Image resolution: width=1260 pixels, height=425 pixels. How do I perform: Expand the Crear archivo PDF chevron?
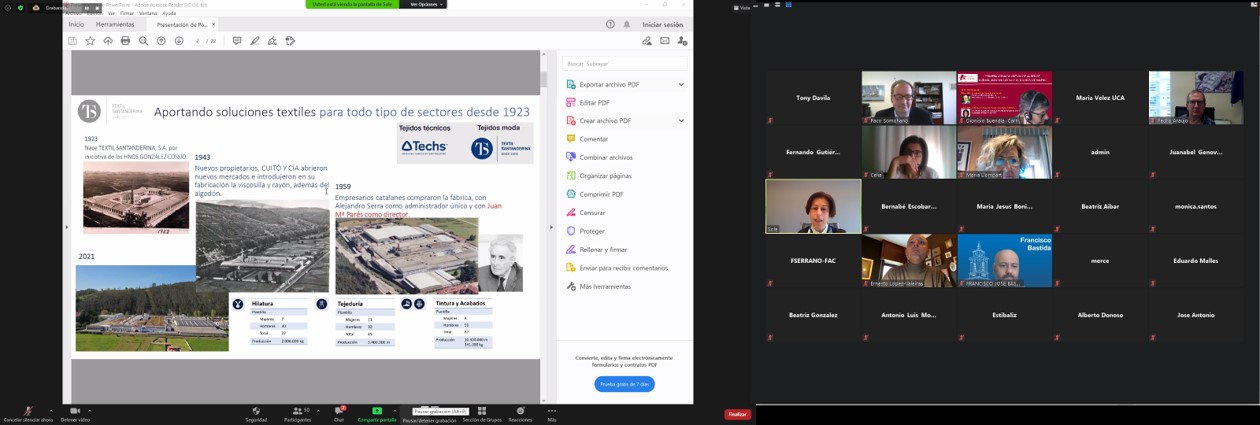681,121
